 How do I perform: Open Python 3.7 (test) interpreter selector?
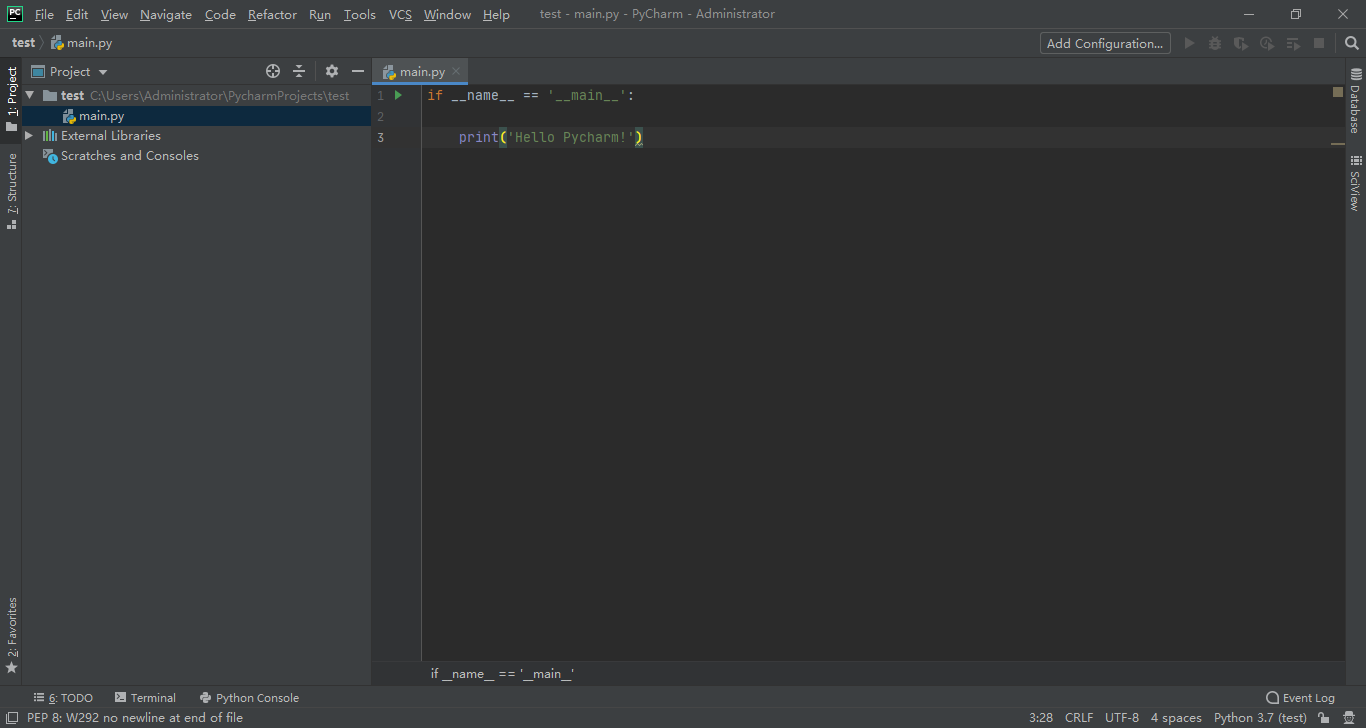point(1260,718)
